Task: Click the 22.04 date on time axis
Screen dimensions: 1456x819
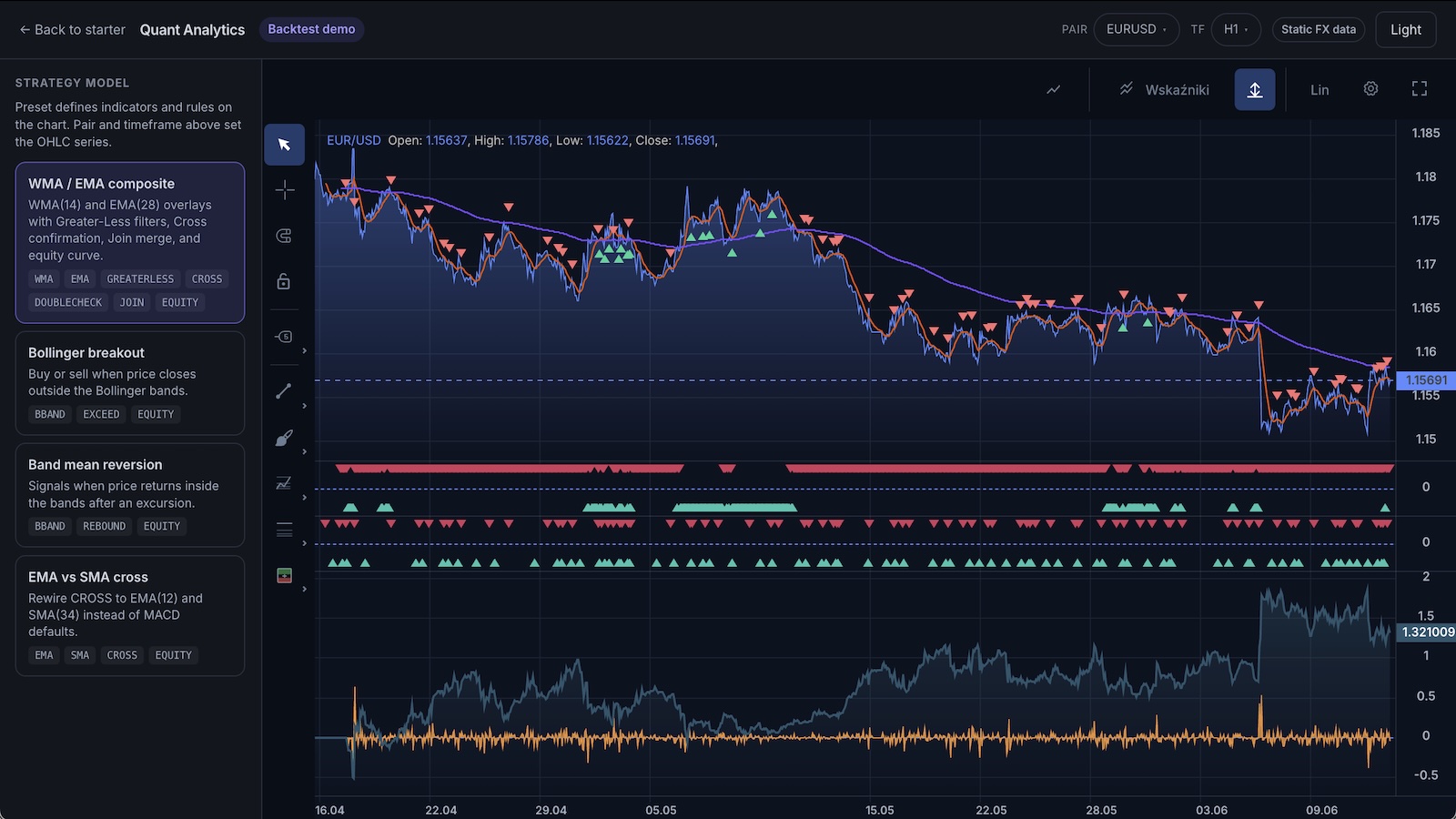Action: [x=441, y=810]
